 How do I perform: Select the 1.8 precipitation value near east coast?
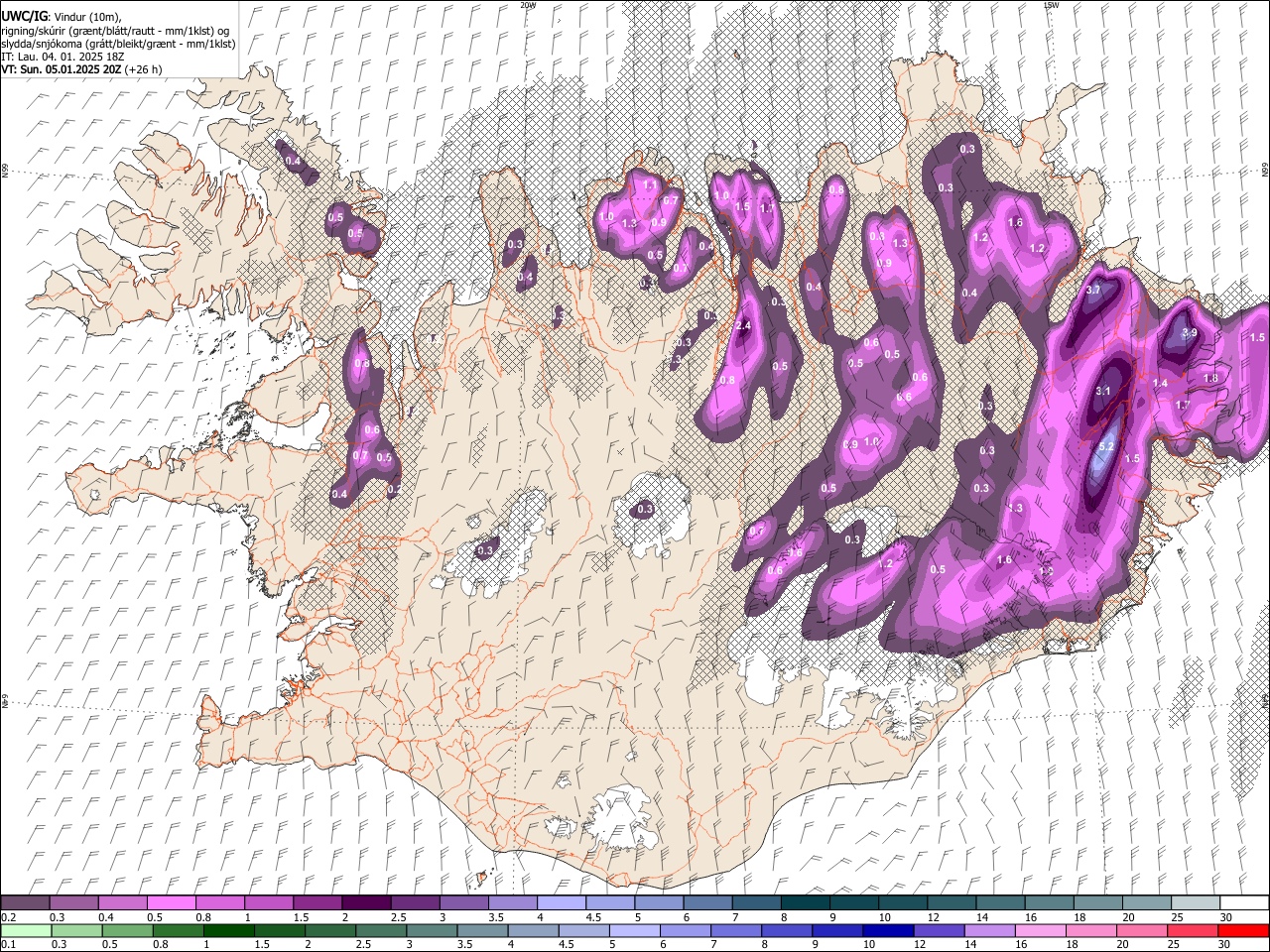[1210, 379]
